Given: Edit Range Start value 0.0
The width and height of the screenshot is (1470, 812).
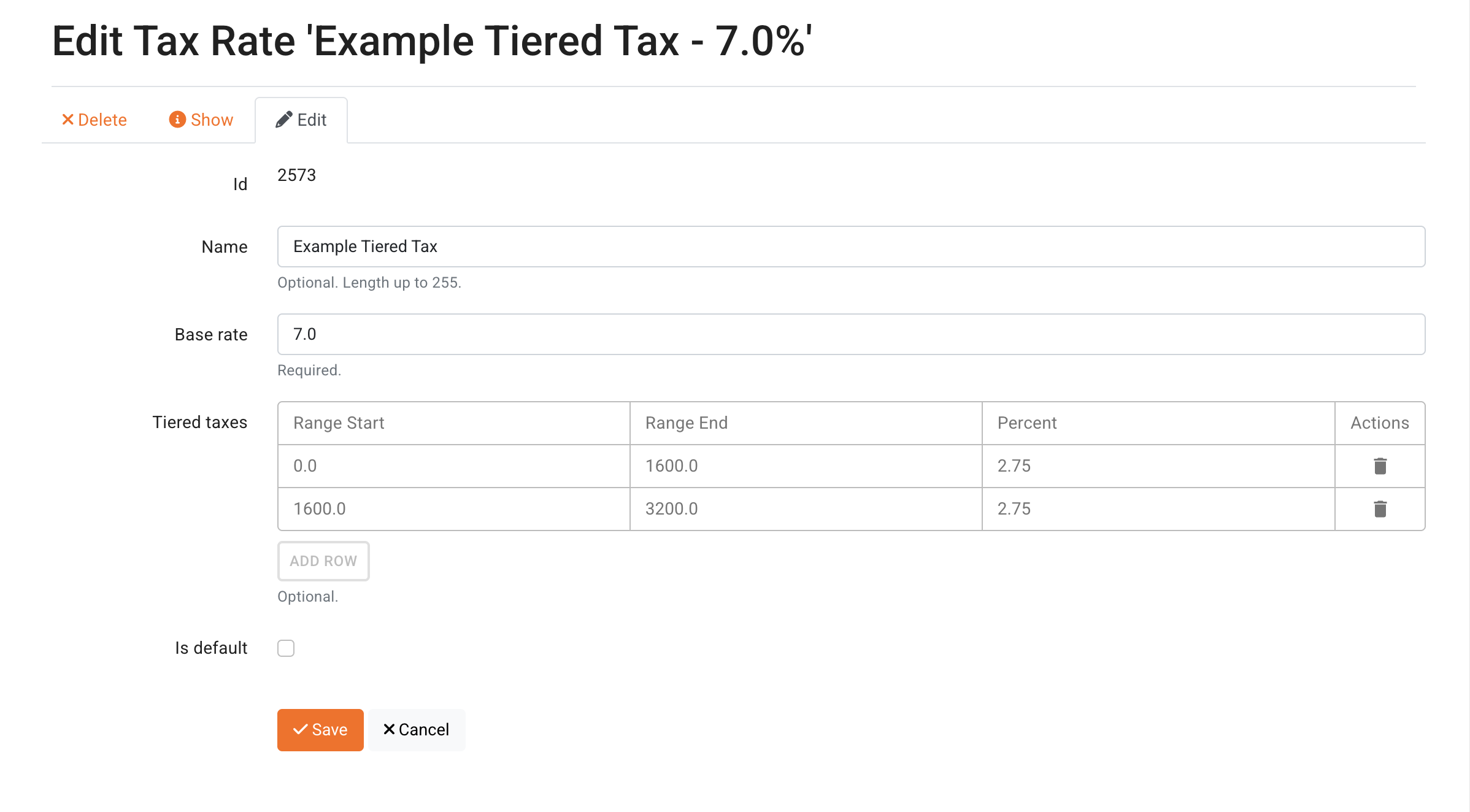Looking at the screenshot, I should [x=453, y=466].
